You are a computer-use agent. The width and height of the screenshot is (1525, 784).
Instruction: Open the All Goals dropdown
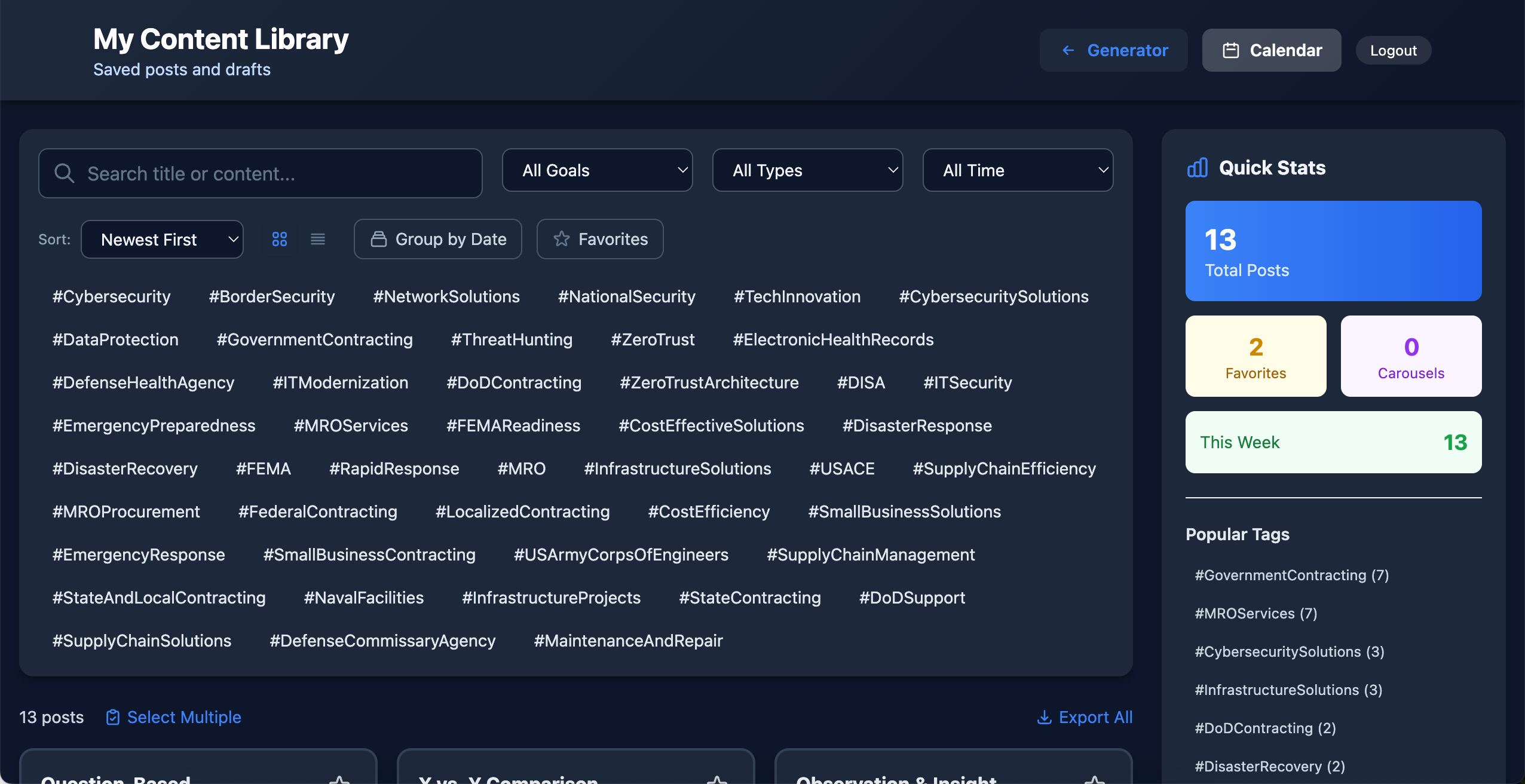pos(598,170)
